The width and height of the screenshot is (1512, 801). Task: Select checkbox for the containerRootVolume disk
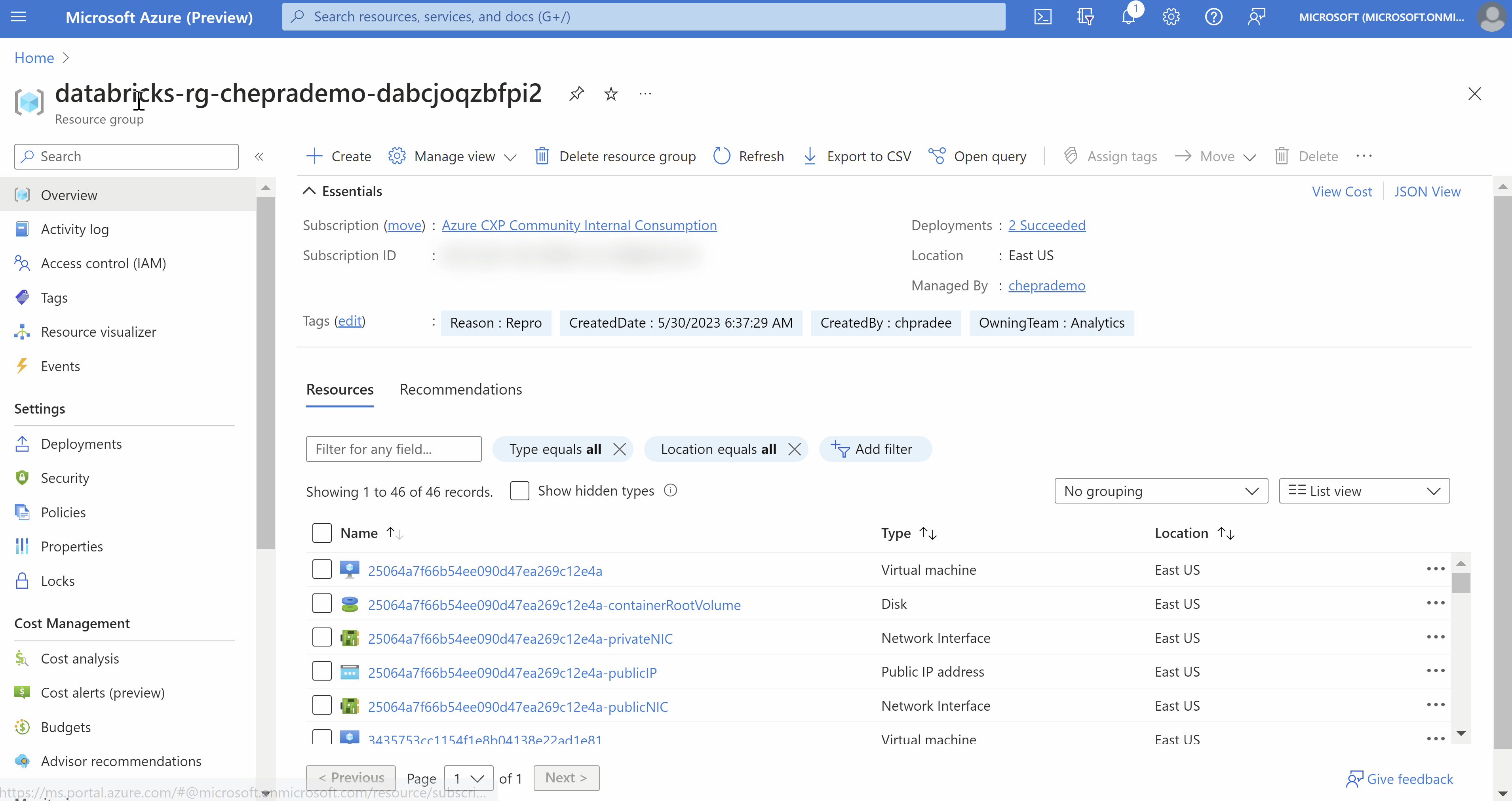pos(321,604)
